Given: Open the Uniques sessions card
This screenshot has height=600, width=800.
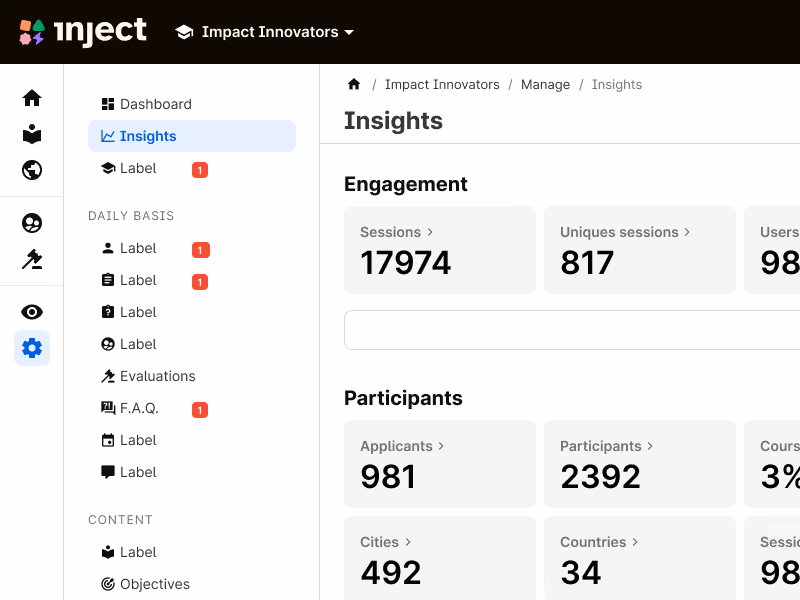Looking at the screenshot, I should coord(640,250).
